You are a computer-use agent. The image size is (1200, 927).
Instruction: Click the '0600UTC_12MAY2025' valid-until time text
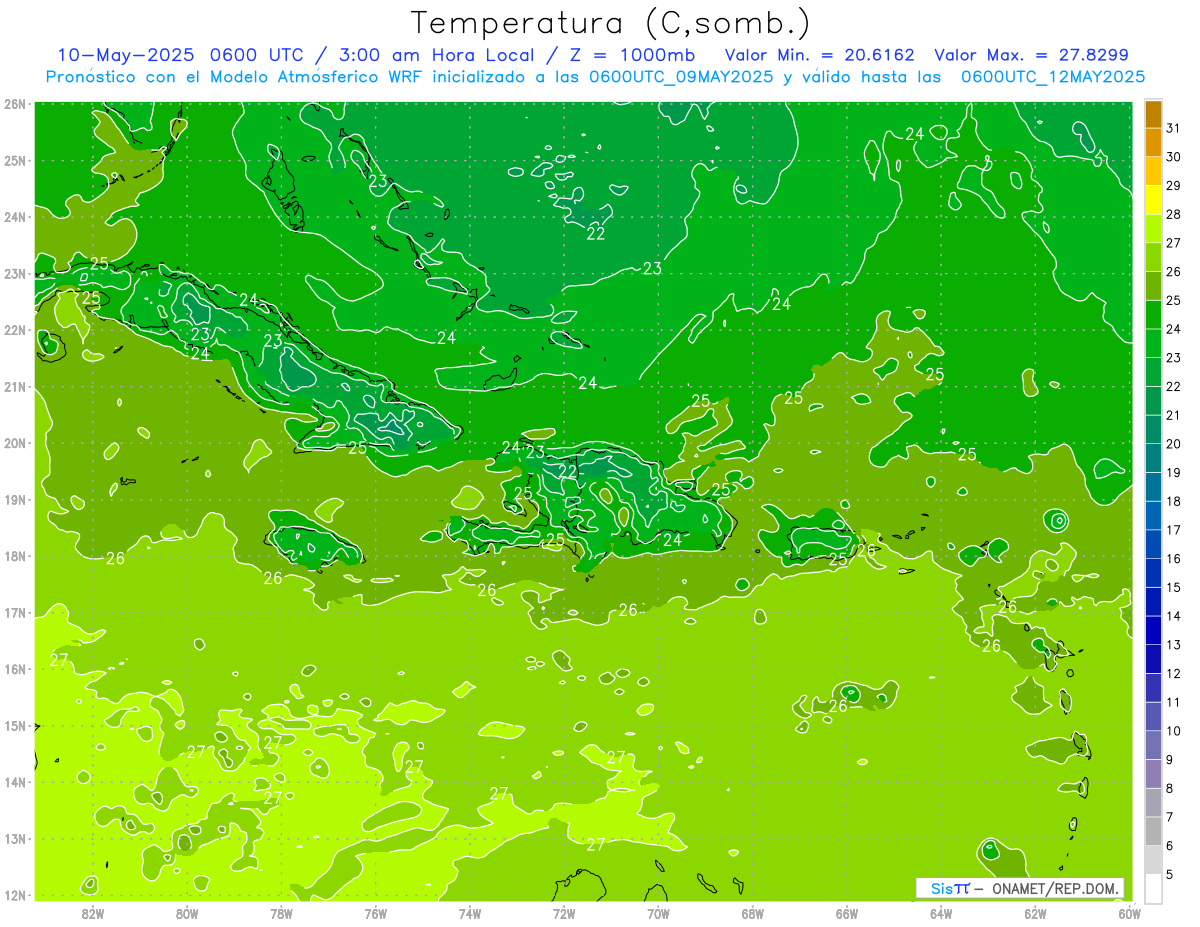[x=1052, y=77]
